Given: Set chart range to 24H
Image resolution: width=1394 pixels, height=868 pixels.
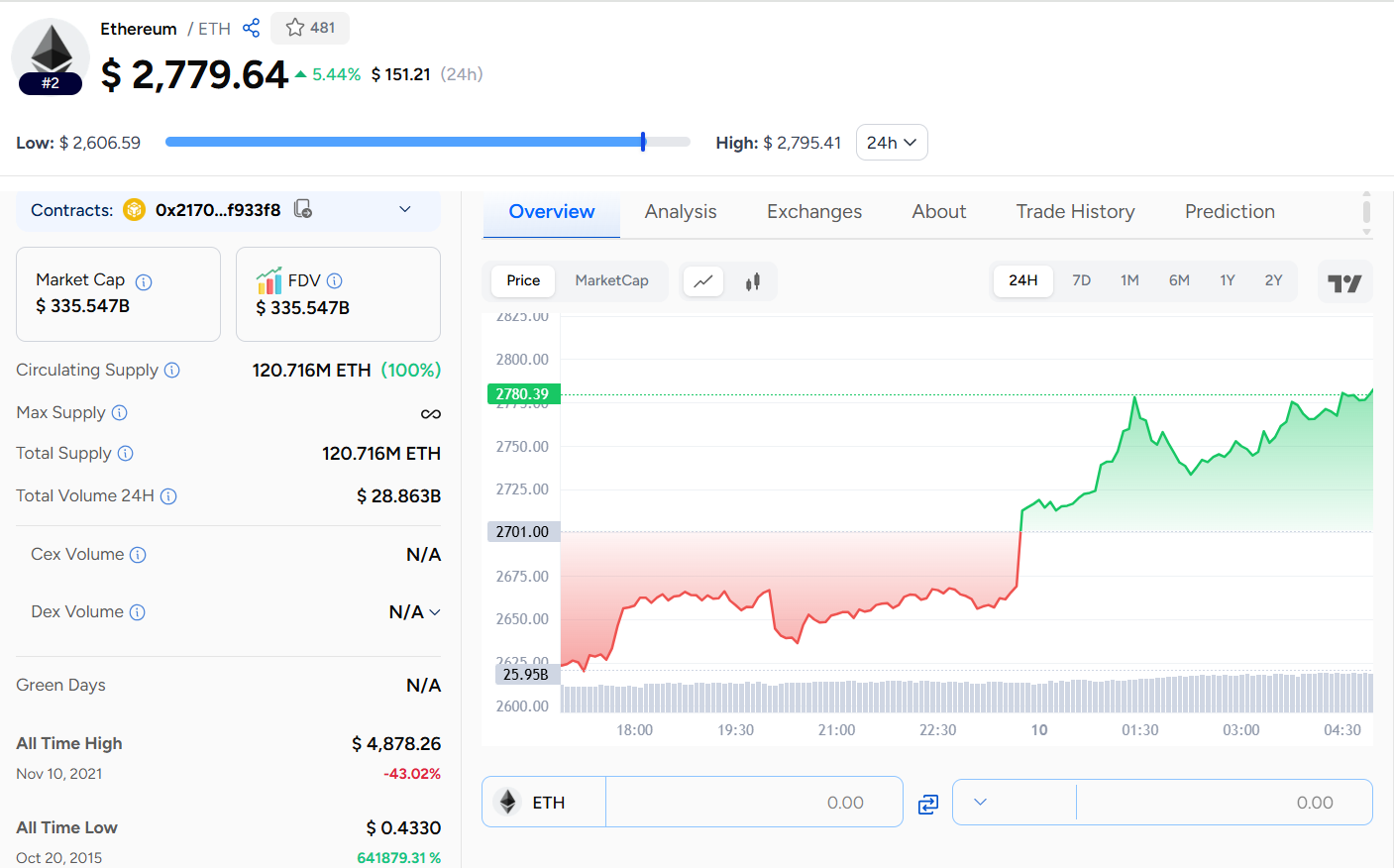Looking at the screenshot, I should [x=1023, y=280].
